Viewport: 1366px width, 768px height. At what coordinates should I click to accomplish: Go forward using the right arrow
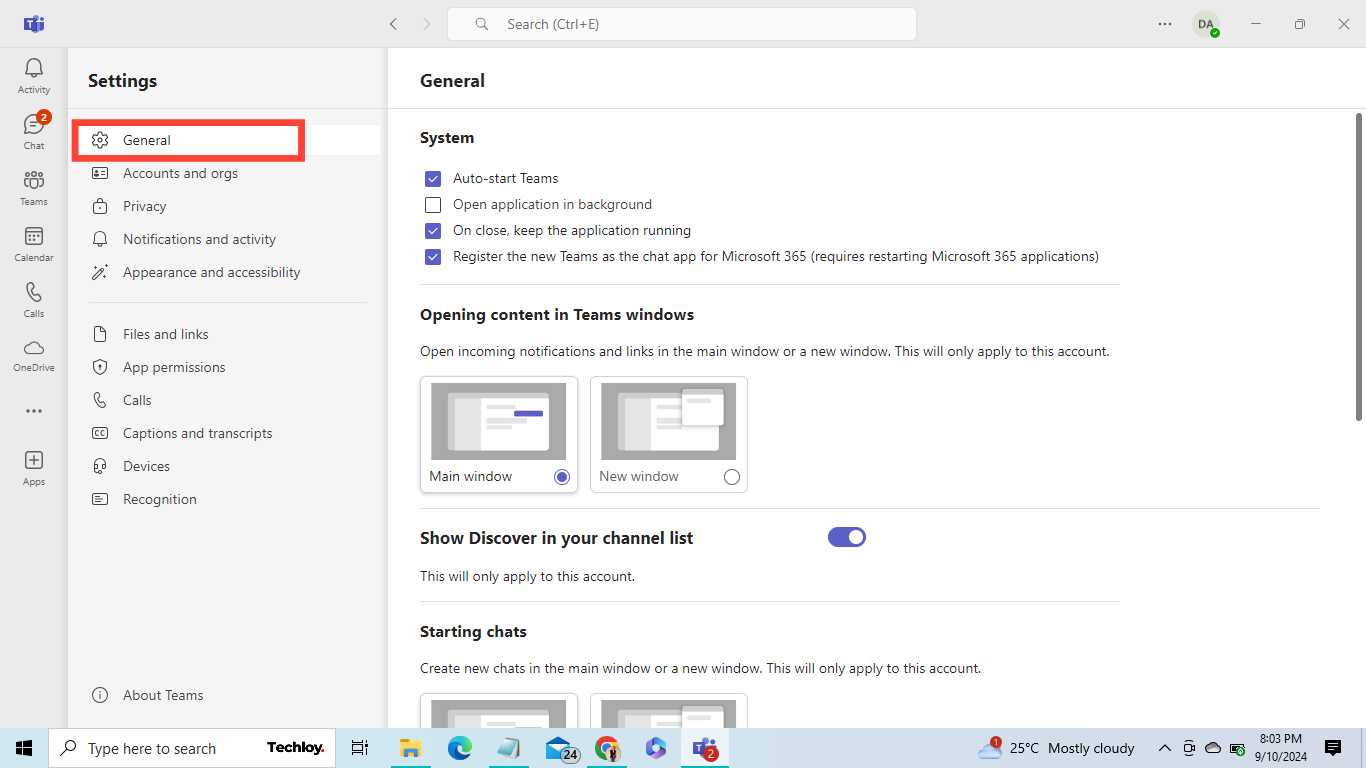pos(427,24)
